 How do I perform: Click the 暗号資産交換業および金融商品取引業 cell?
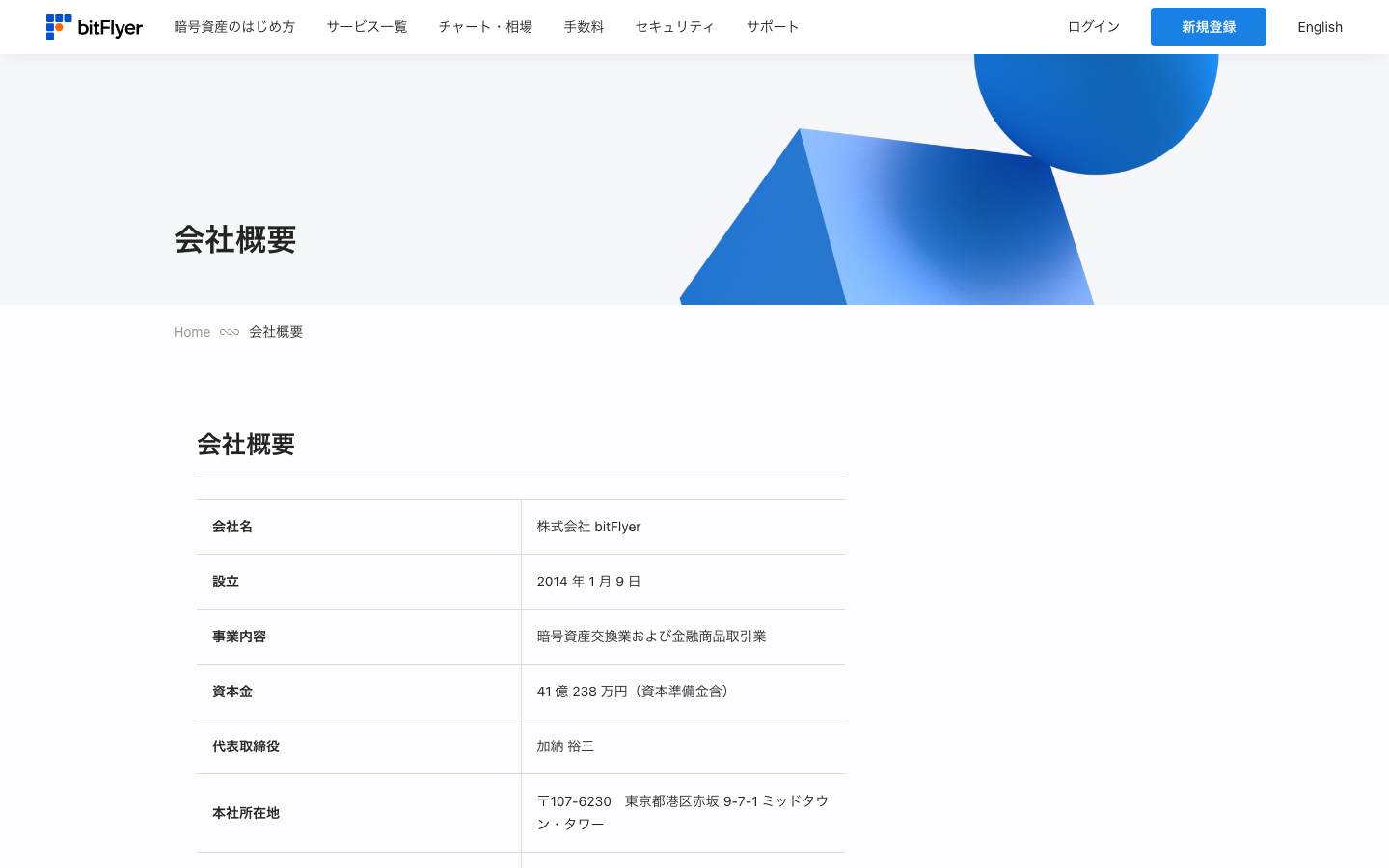click(683, 637)
